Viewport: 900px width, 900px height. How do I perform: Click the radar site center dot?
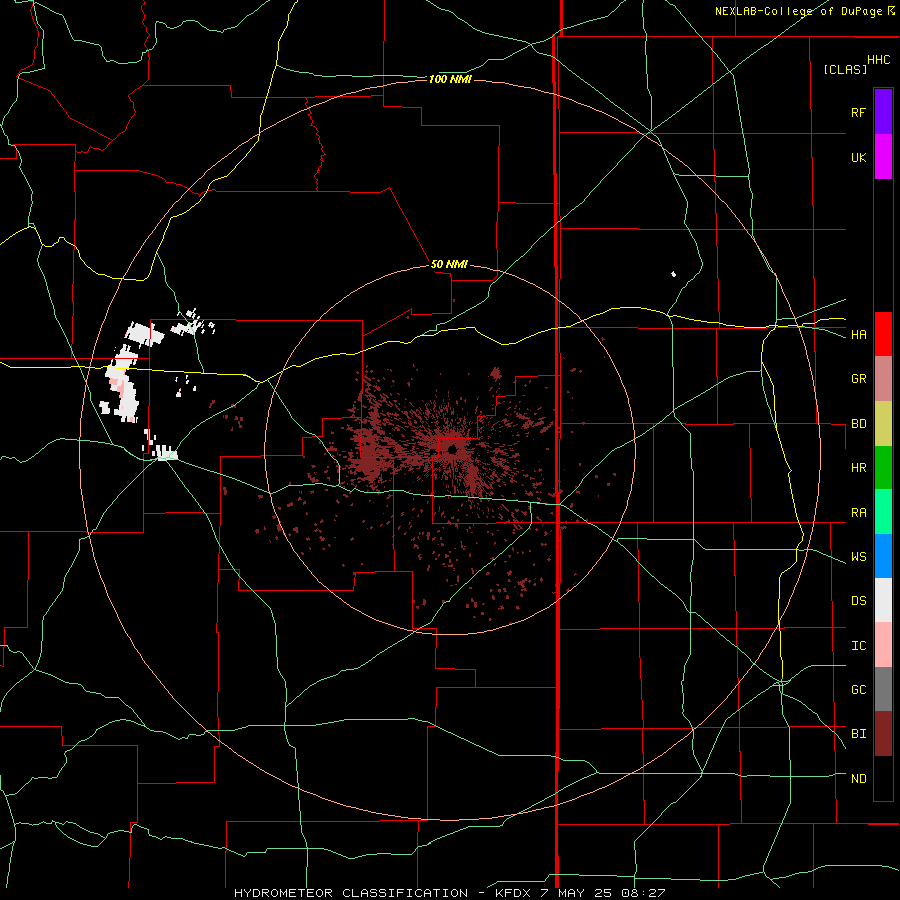tap(452, 449)
